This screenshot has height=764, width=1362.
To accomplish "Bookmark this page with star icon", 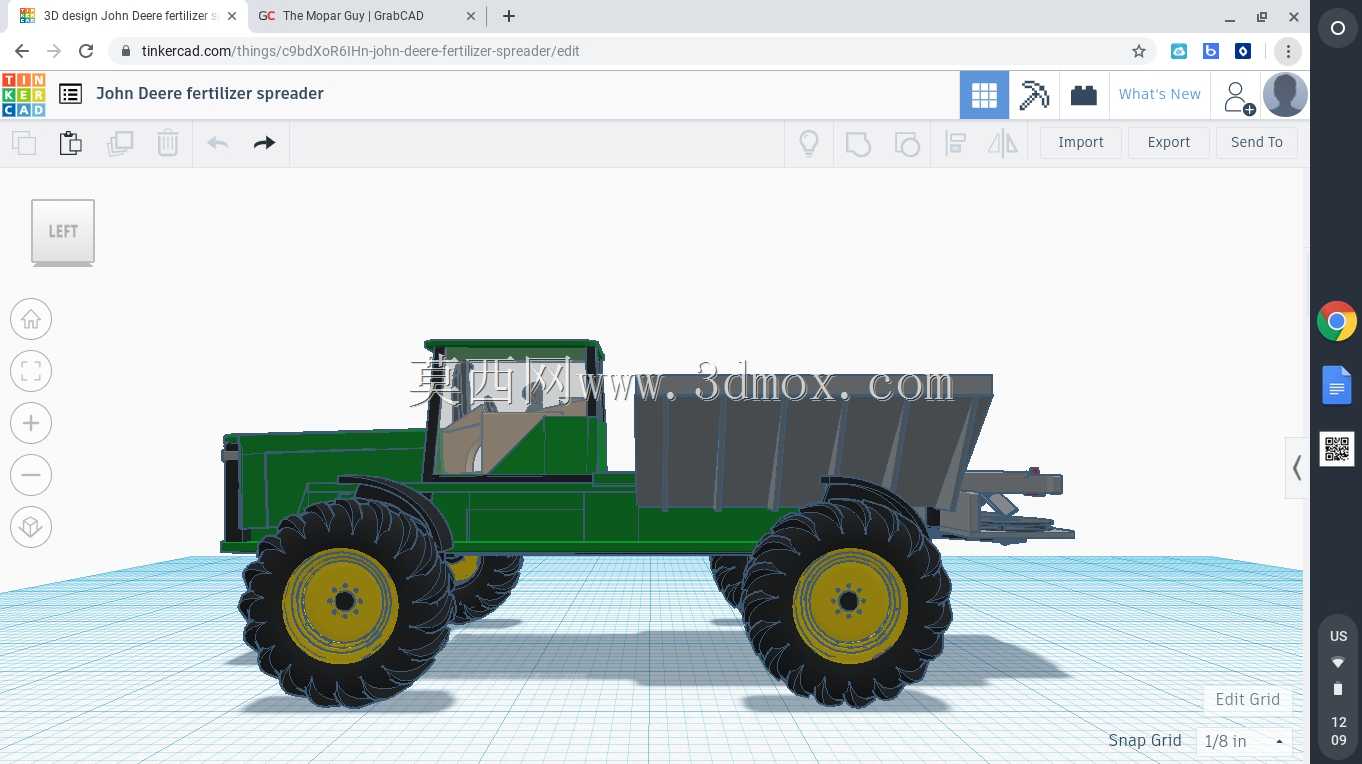I will 1138,51.
